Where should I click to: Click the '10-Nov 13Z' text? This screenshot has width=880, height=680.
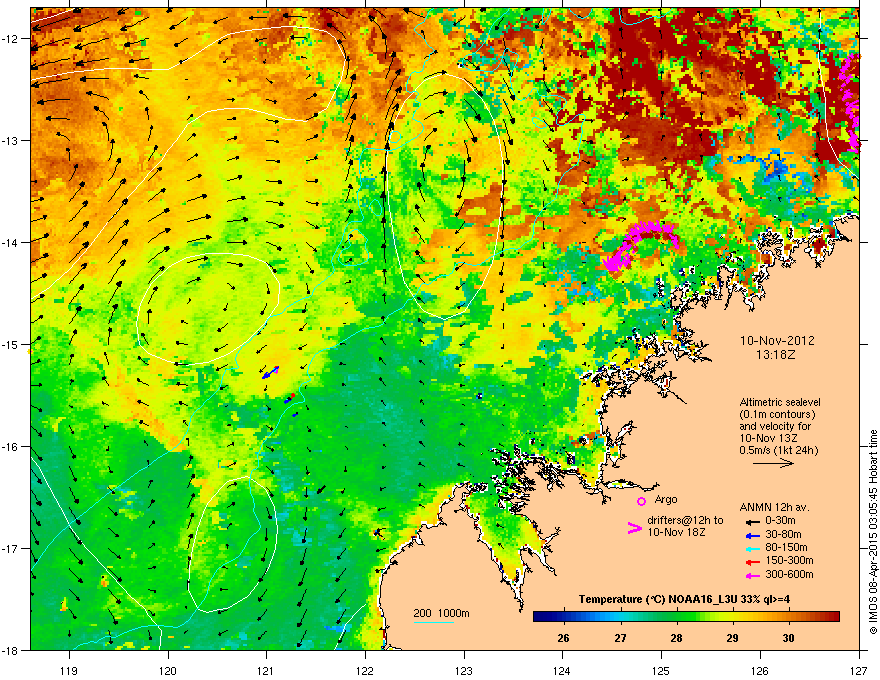point(768,439)
